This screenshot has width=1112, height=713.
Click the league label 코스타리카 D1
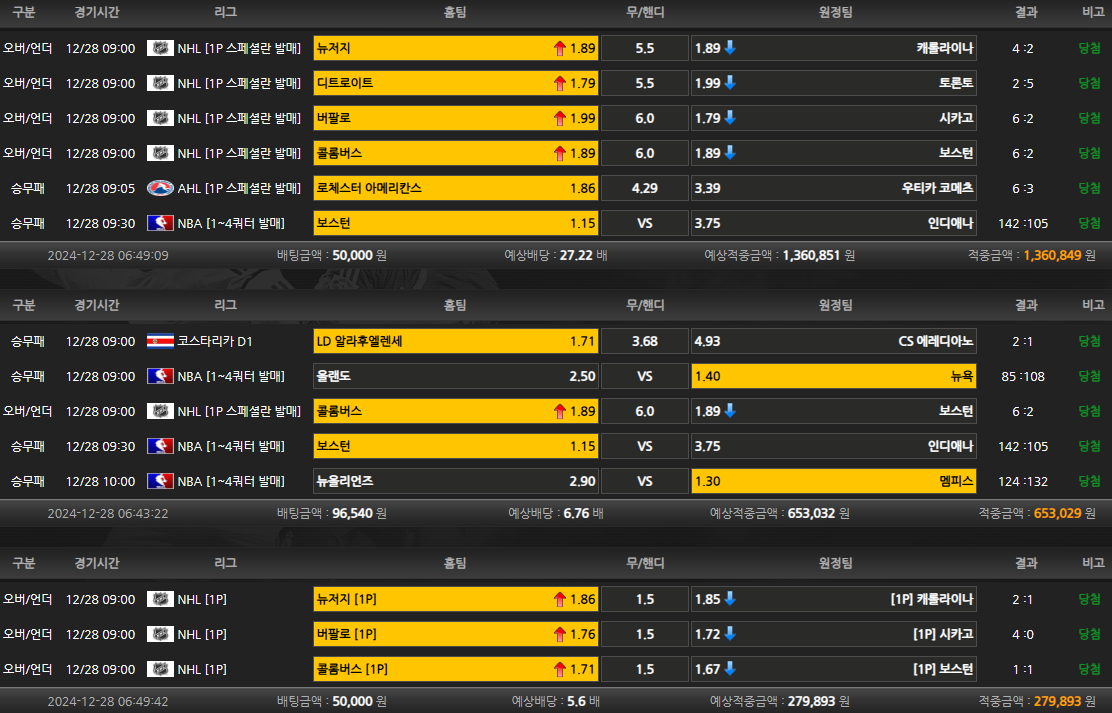click(x=215, y=341)
